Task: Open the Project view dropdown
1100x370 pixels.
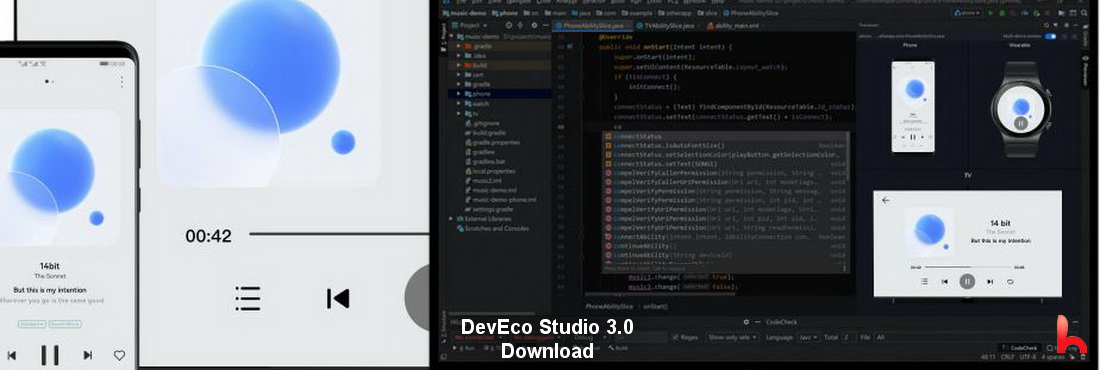Action: pyautogui.click(x=468, y=25)
